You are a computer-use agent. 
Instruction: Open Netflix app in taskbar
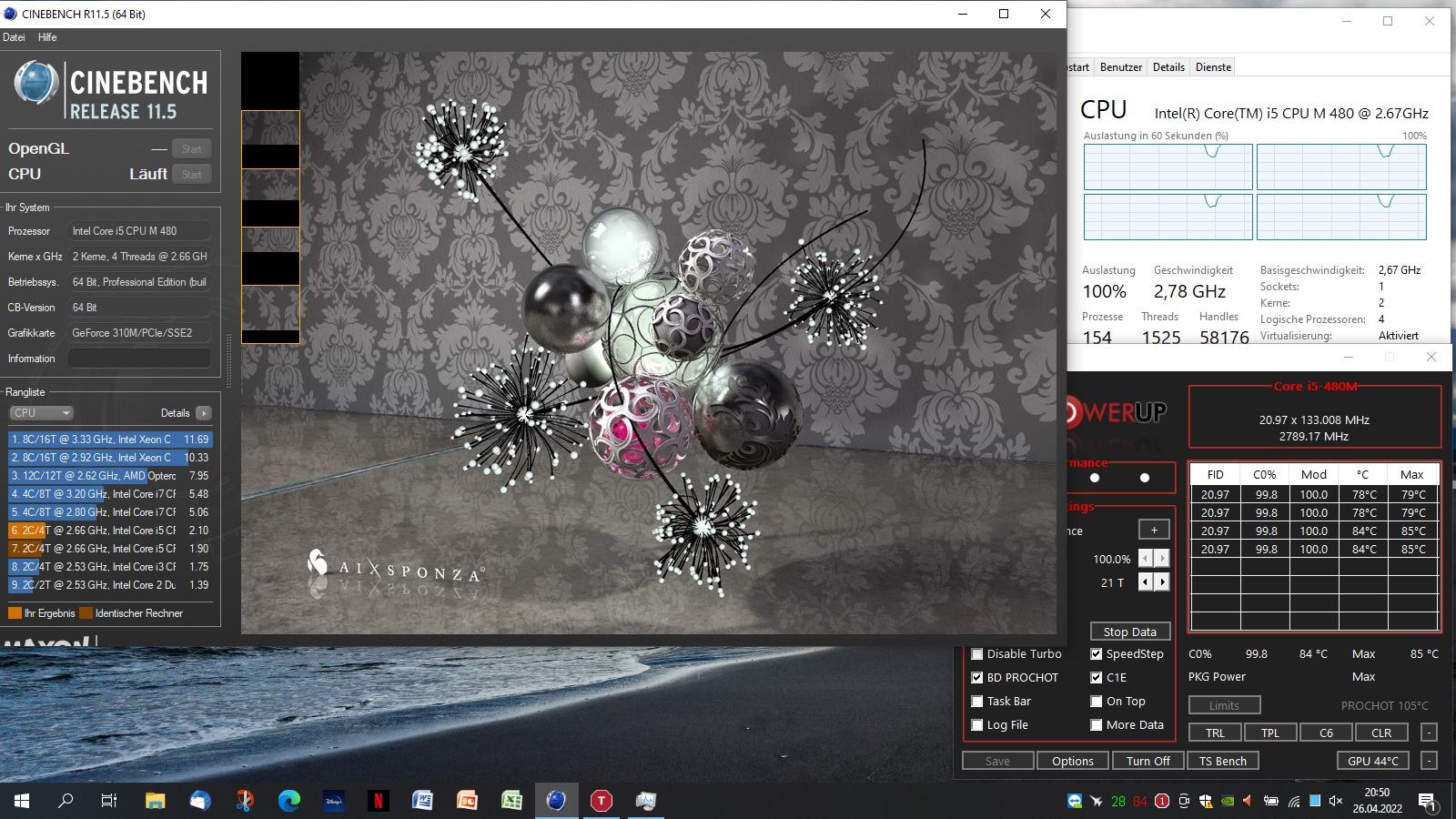point(379,801)
